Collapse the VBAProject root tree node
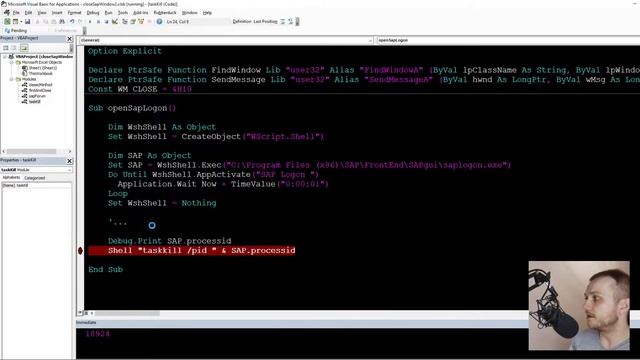This screenshot has height=360, width=640. coord(5,57)
